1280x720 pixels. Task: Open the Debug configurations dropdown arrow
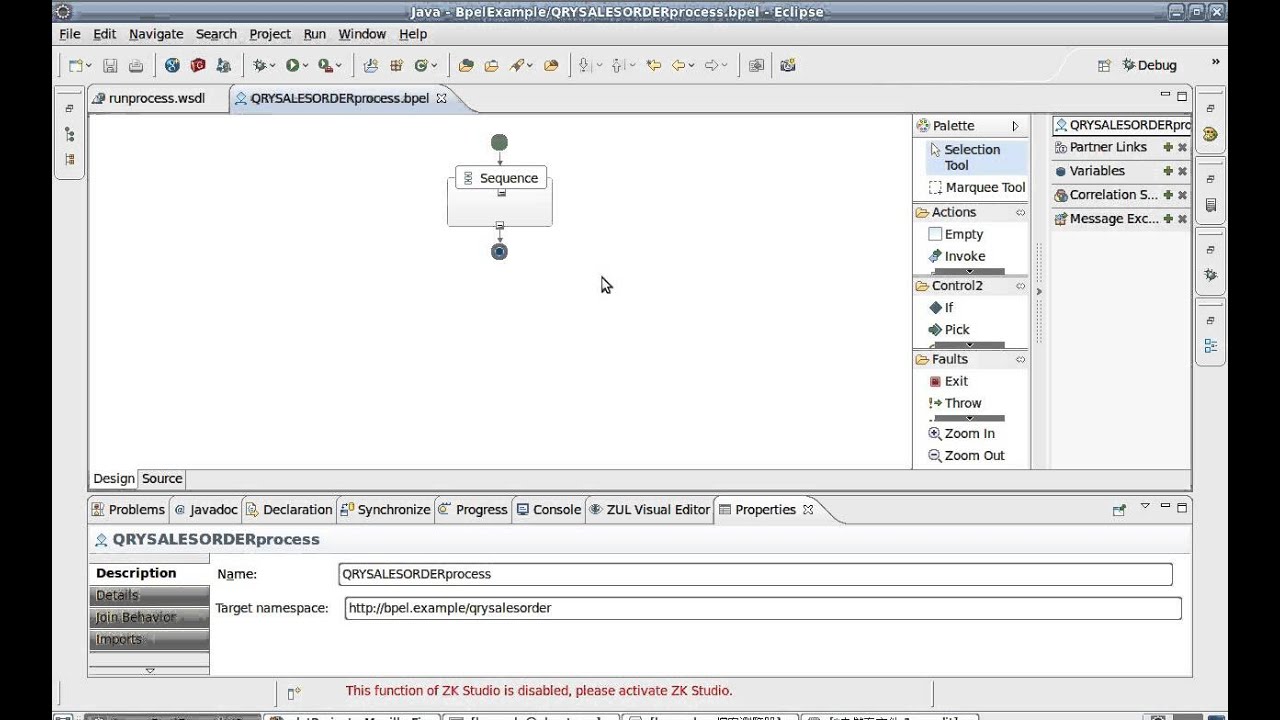pyautogui.click(x=272, y=66)
